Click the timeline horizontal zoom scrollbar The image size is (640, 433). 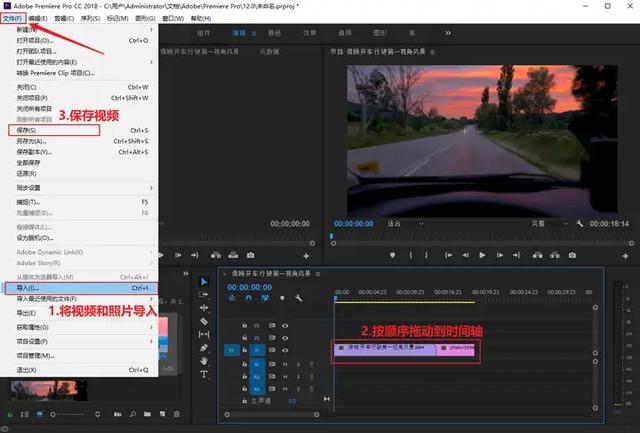tap(272, 415)
